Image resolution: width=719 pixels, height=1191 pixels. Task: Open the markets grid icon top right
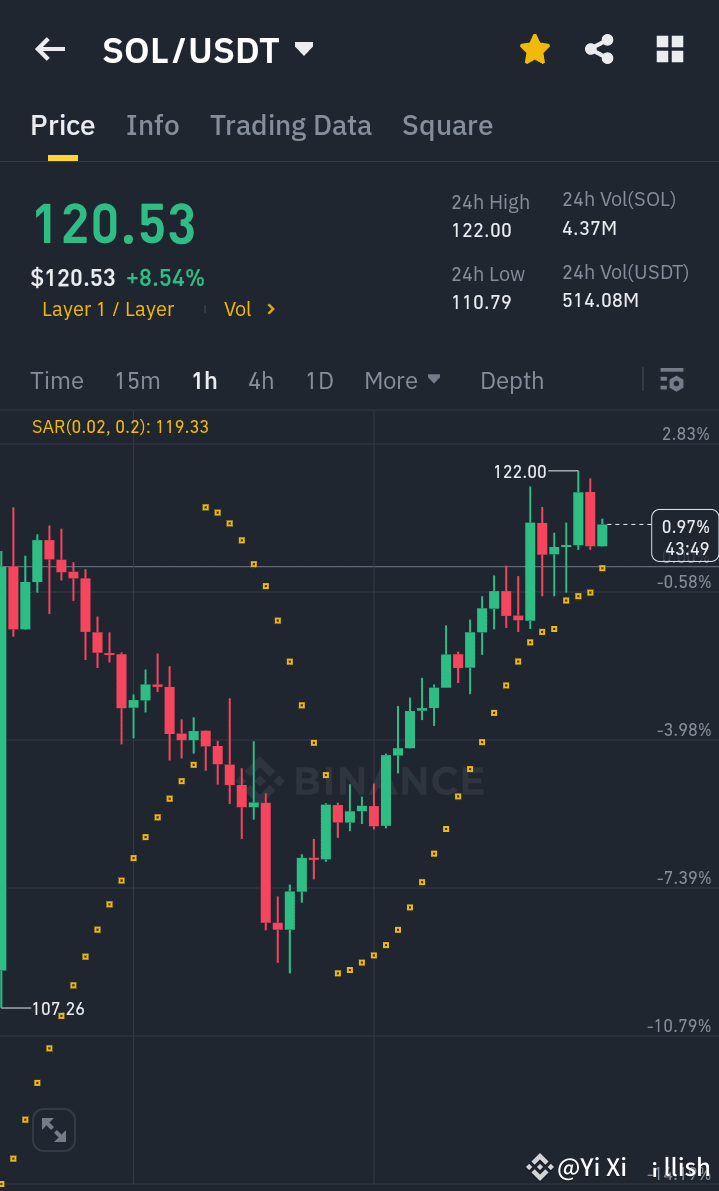pyautogui.click(x=669, y=48)
